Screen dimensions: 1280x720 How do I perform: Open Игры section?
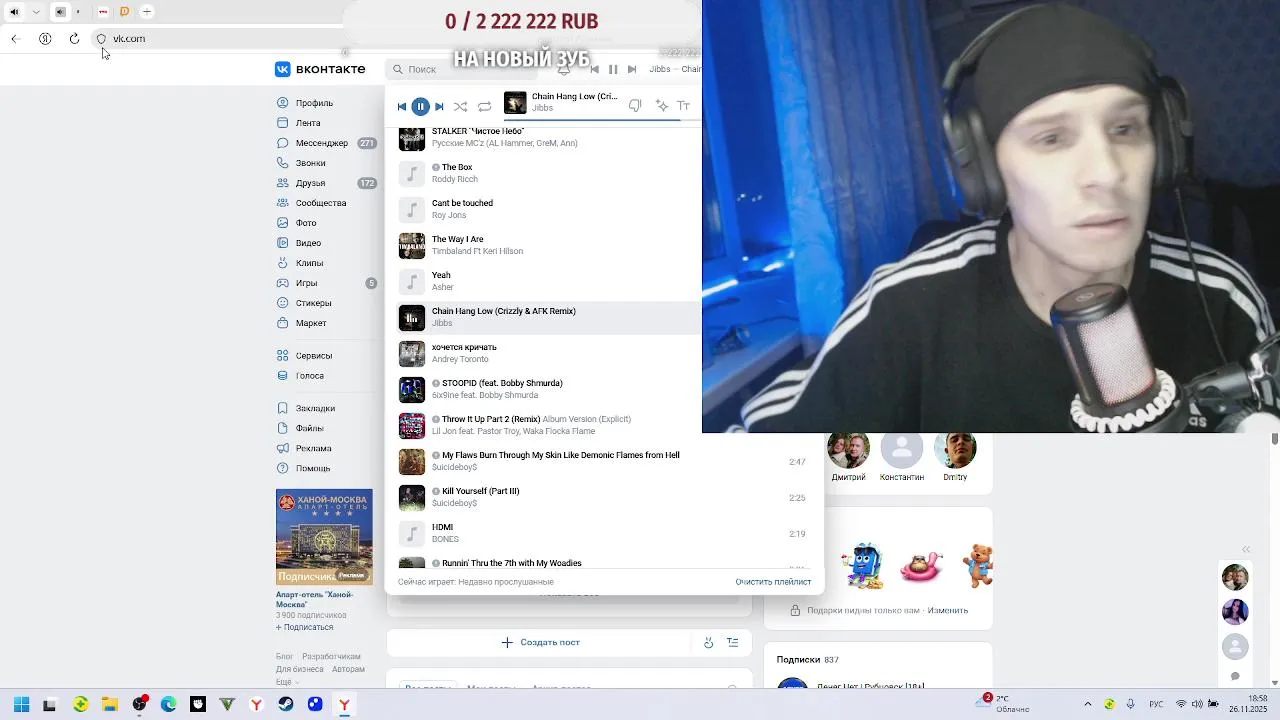(306, 283)
